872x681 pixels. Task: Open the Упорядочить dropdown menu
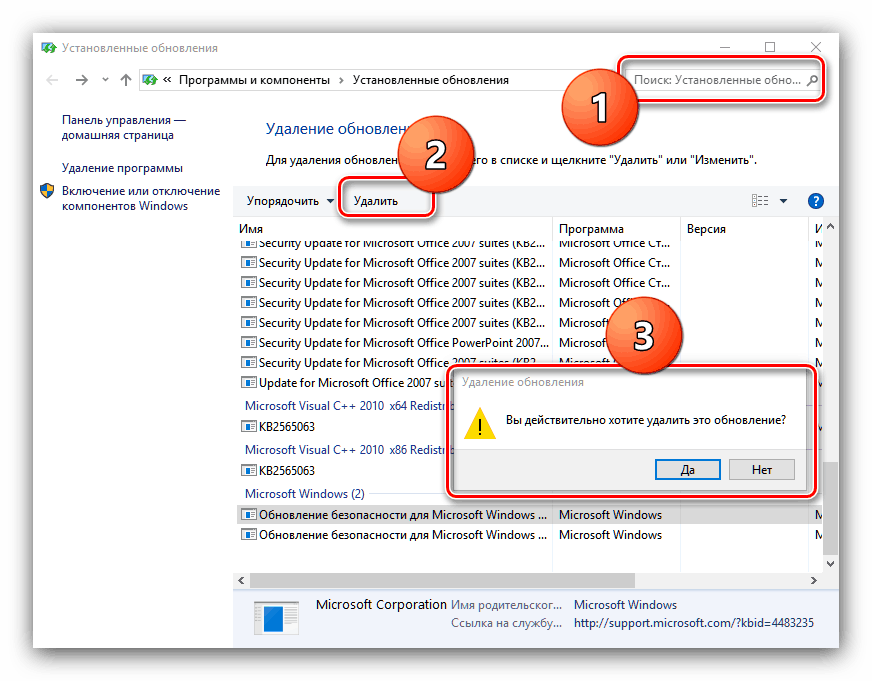coord(290,201)
